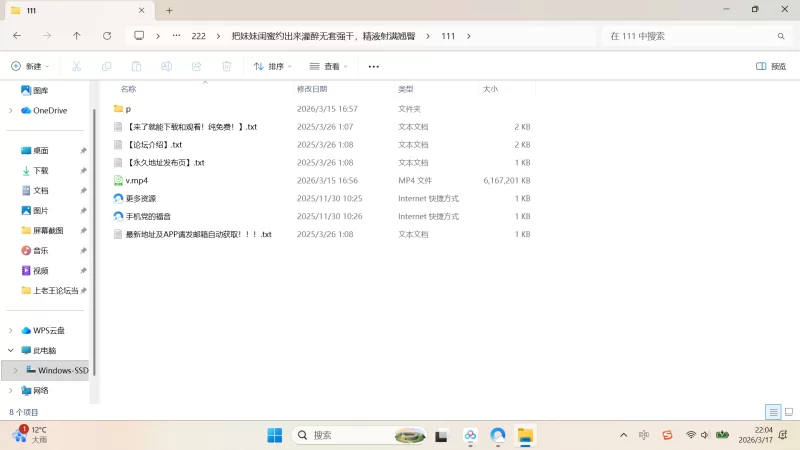The image size is (800, 450).
Task: Switch to details view in the status bar
Action: click(x=773, y=412)
